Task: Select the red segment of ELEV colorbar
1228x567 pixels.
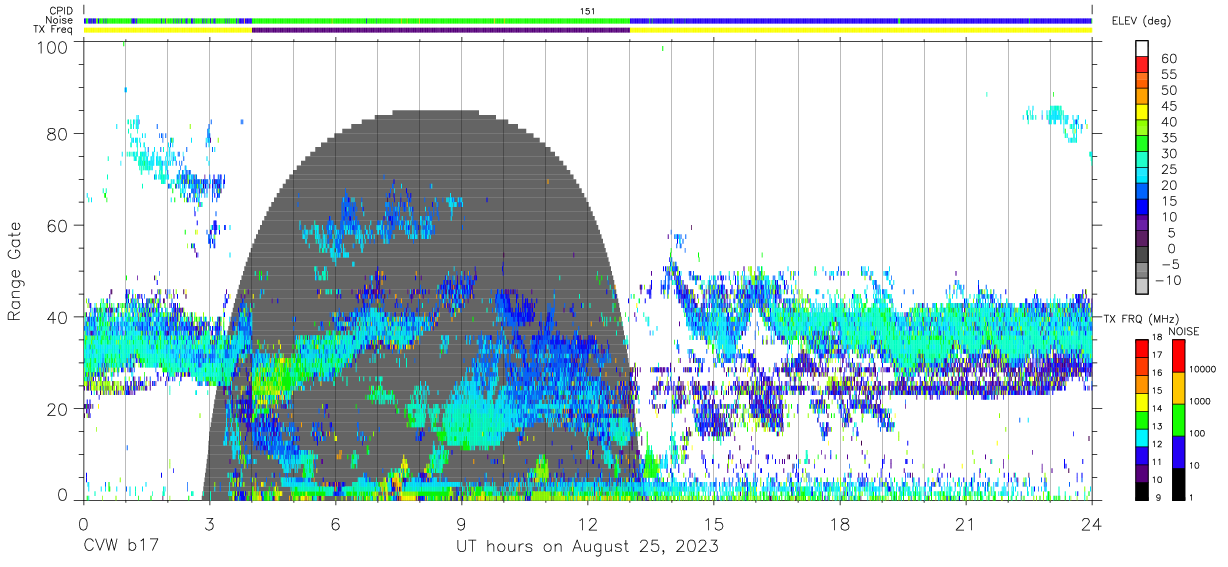Action: (x=1141, y=65)
